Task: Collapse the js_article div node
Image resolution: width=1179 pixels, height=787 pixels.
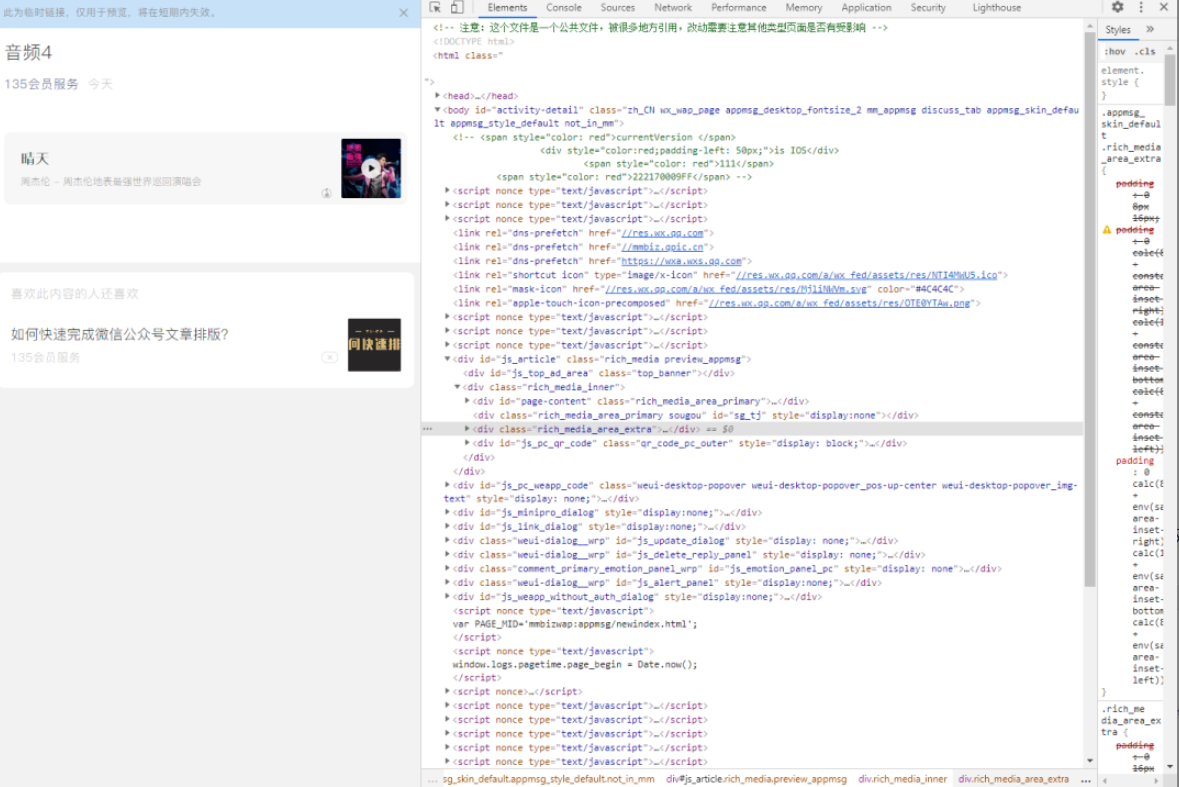Action: point(447,359)
